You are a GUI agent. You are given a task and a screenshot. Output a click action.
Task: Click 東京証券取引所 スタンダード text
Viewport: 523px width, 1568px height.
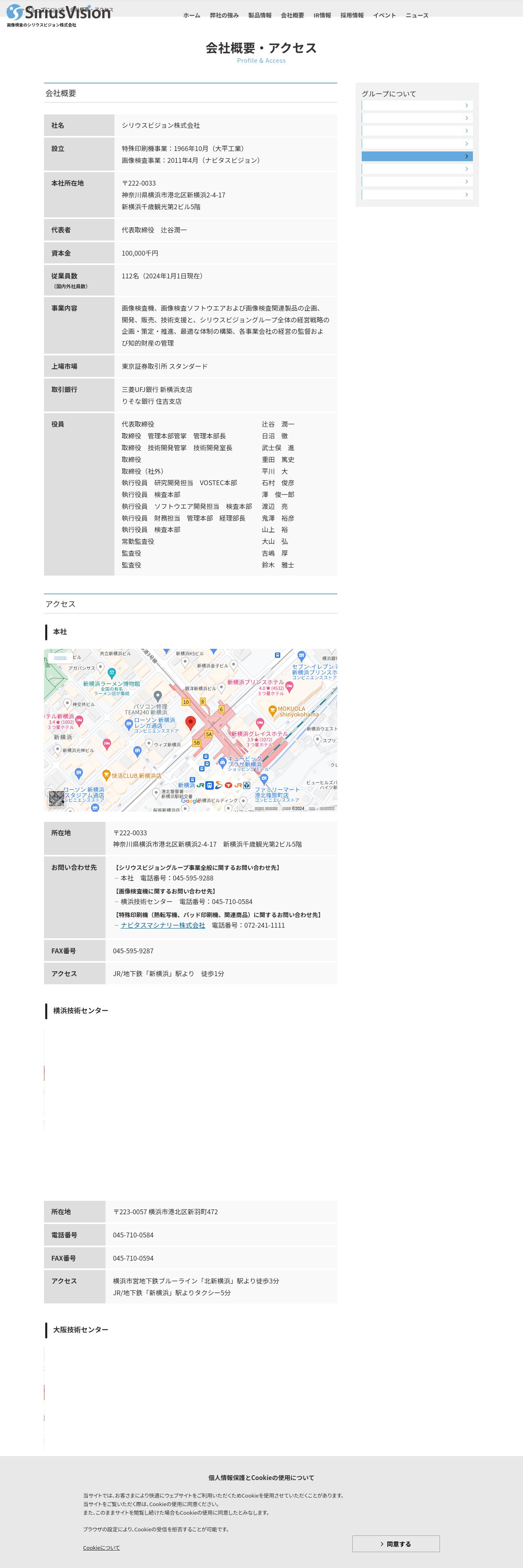tap(165, 366)
